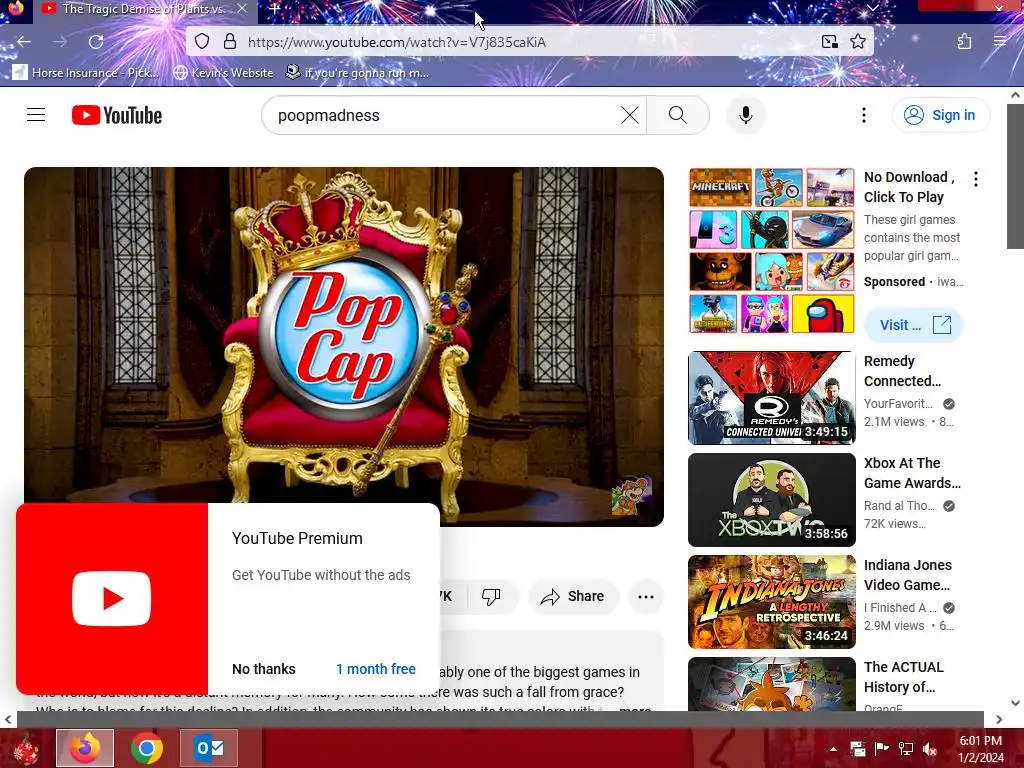Viewport: 1024px width, 768px height.
Task: Toggle picture-in-picture icon in address bar
Action: [x=829, y=42]
